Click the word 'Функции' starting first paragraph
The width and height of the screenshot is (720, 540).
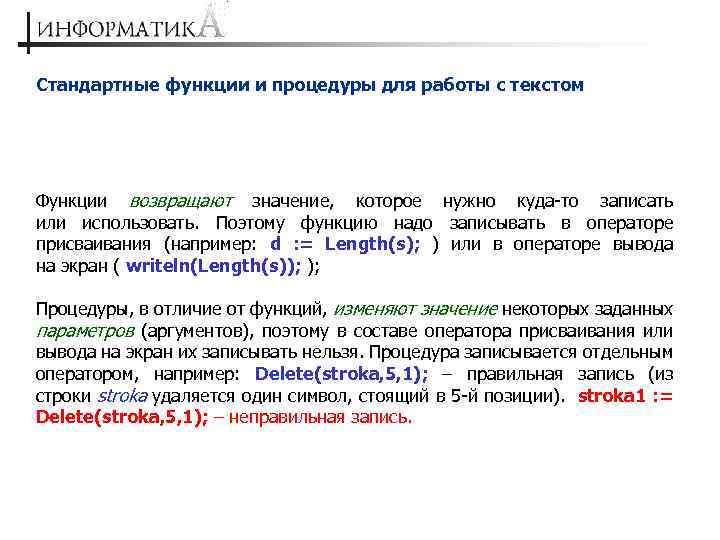(71, 201)
